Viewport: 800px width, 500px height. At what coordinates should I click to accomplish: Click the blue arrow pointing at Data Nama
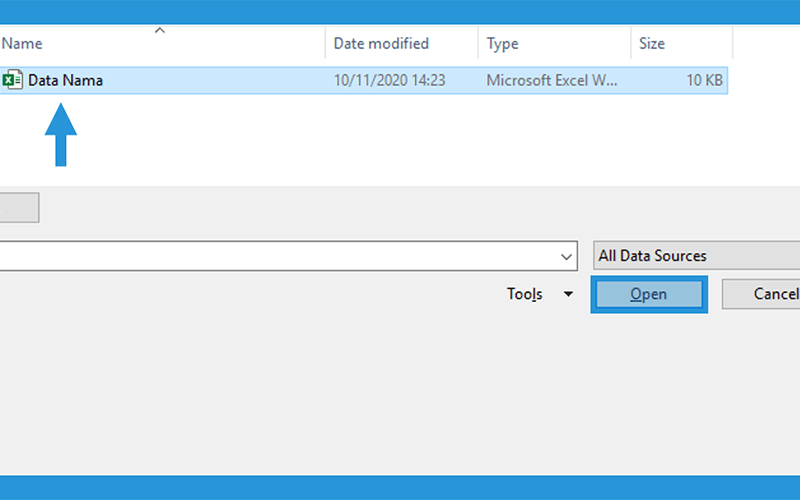click(x=61, y=135)
